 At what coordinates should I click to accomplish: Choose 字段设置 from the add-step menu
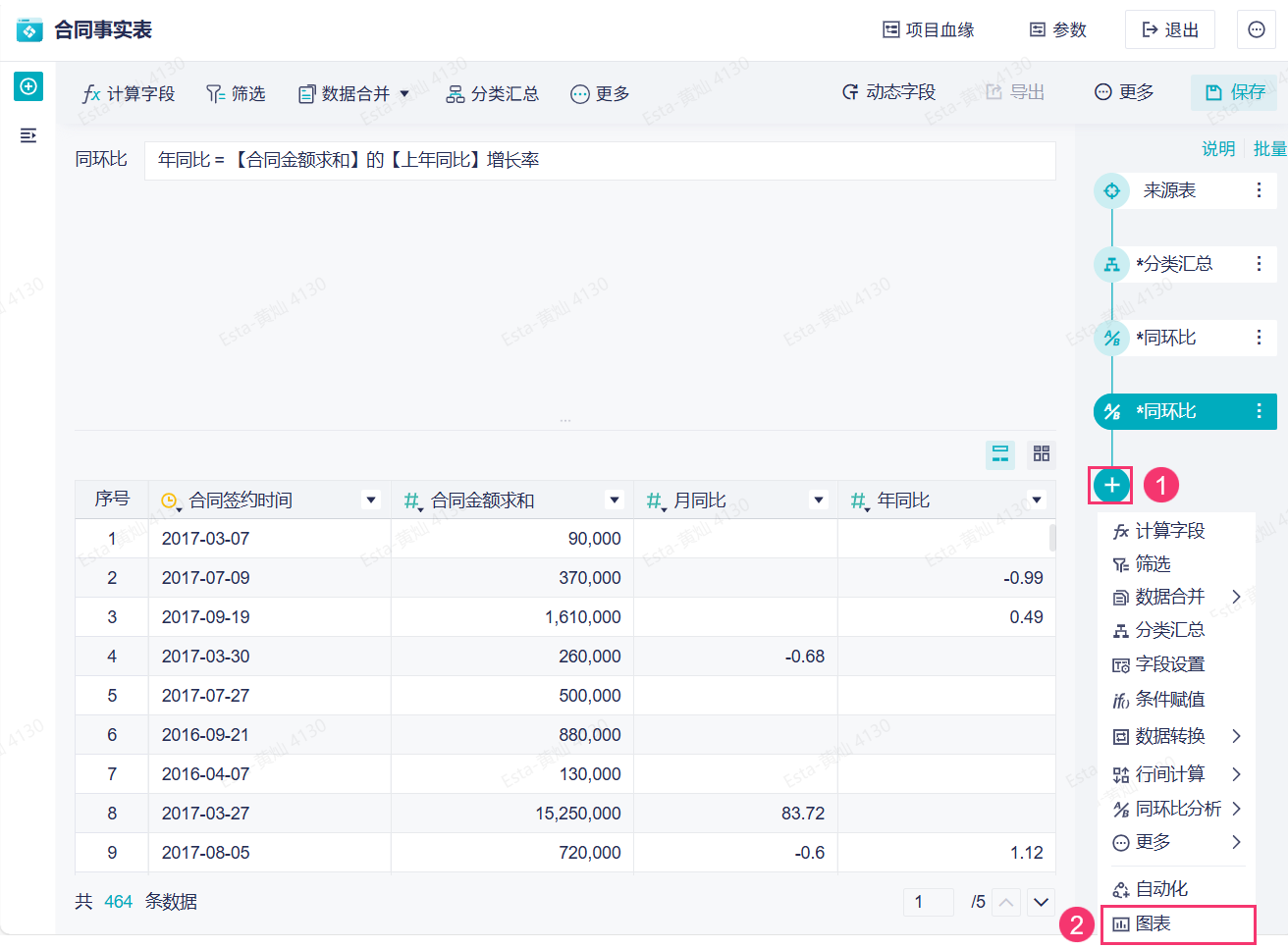(x=1158, y=664)
